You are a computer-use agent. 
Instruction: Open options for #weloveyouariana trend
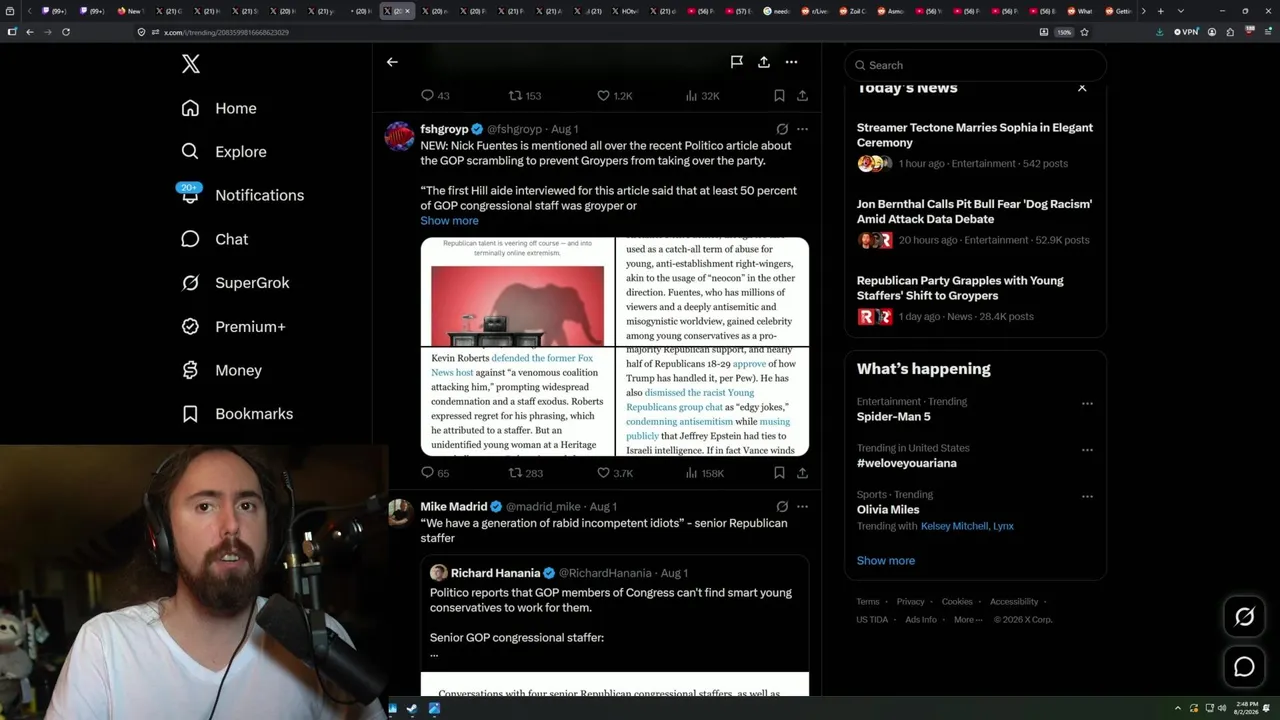(x=1087, y=450)
